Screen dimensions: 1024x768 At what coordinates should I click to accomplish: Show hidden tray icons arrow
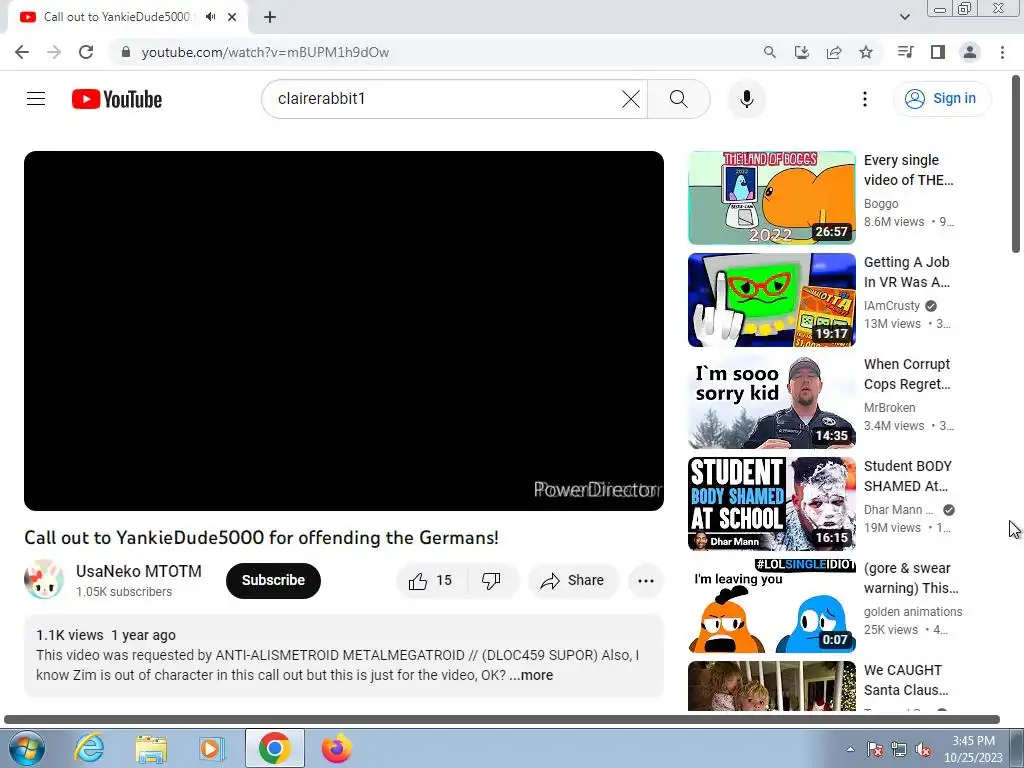click(850, 749)
